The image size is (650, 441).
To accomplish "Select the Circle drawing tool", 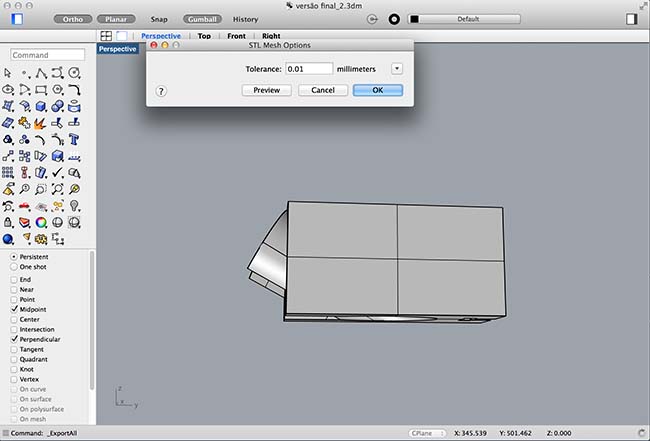I will point(74,73).
